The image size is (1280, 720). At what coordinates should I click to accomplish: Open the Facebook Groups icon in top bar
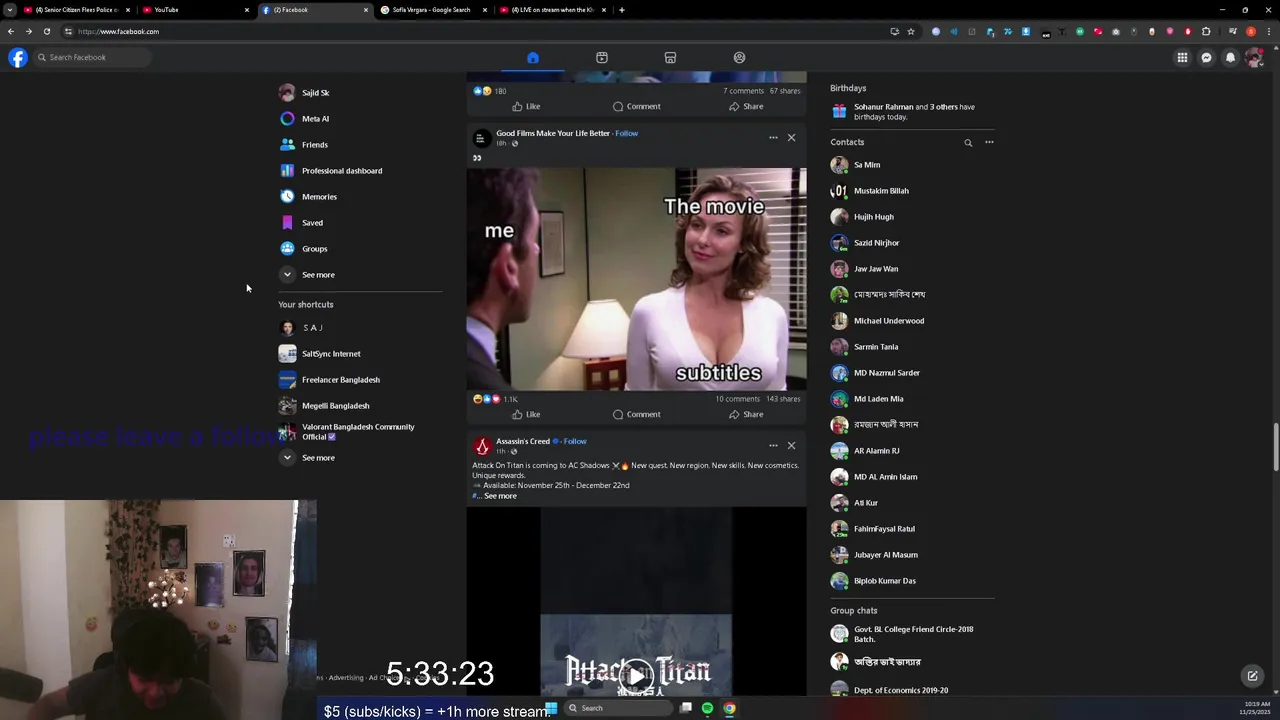[x=739, y=58]
